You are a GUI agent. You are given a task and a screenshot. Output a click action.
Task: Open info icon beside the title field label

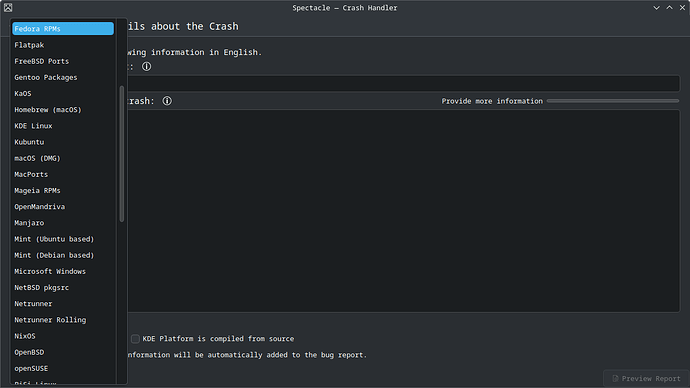coord(147,66)
